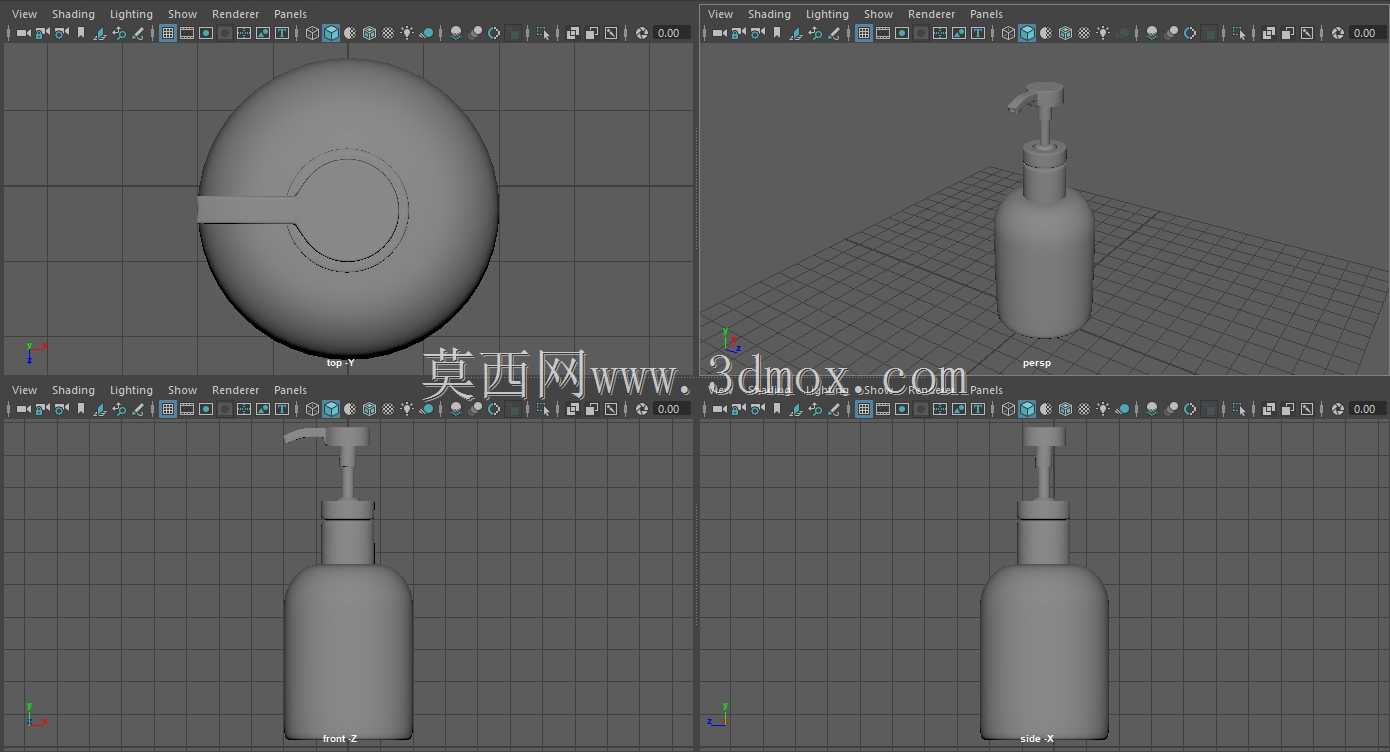Select Smooth Shade All in top view panel

tap(331, 33)
